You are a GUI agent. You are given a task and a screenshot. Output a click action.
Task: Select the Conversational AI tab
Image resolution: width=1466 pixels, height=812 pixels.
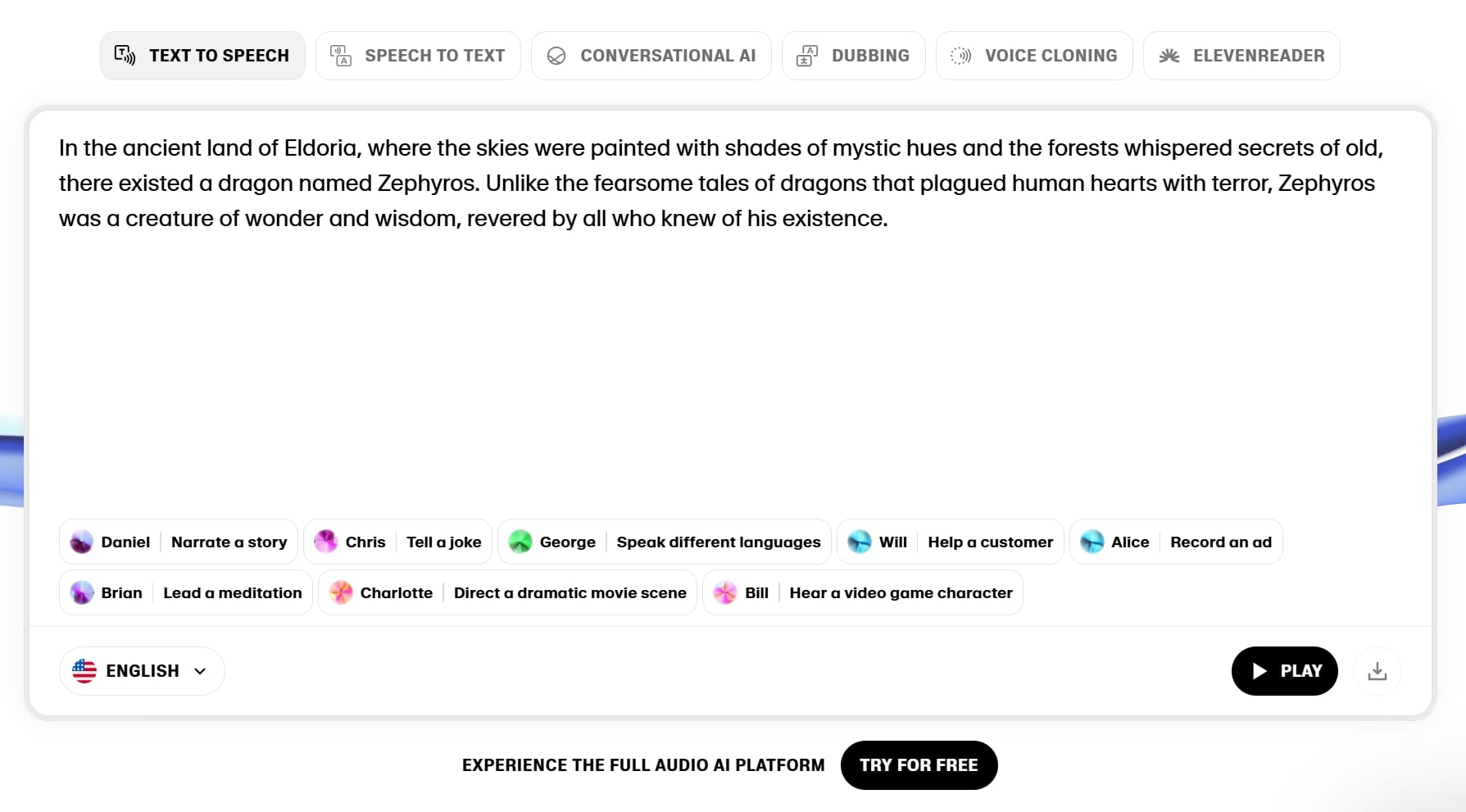pyautogui.click(x=651, y=56)
